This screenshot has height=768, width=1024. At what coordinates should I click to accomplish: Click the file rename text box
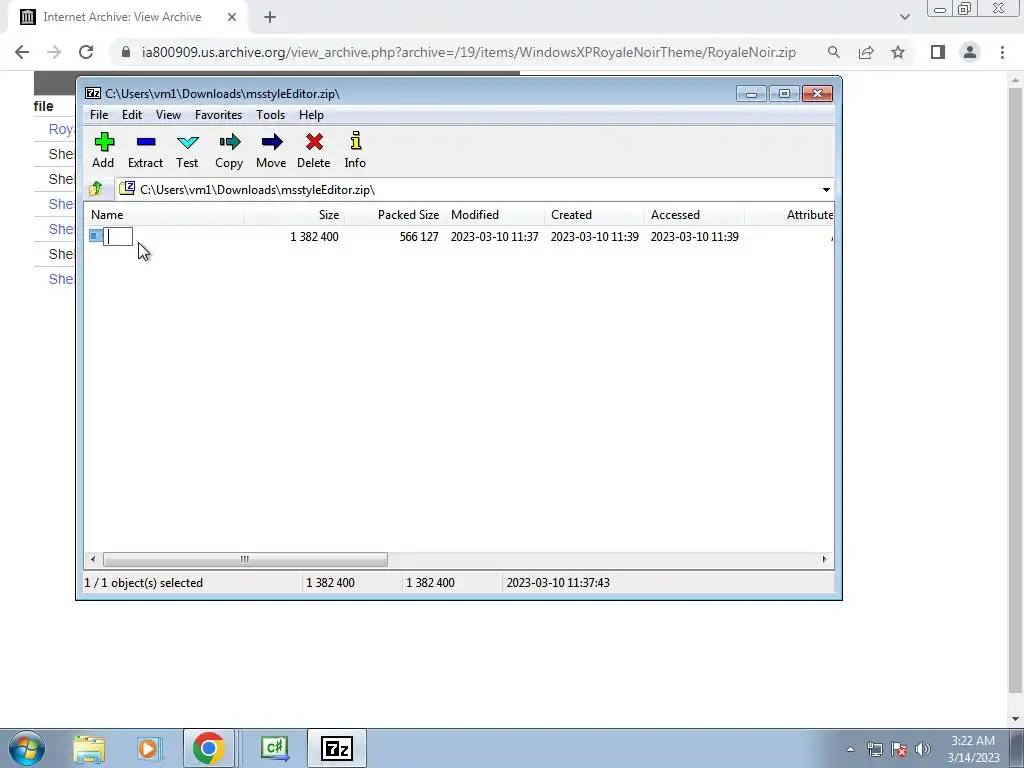pos(118,236)
